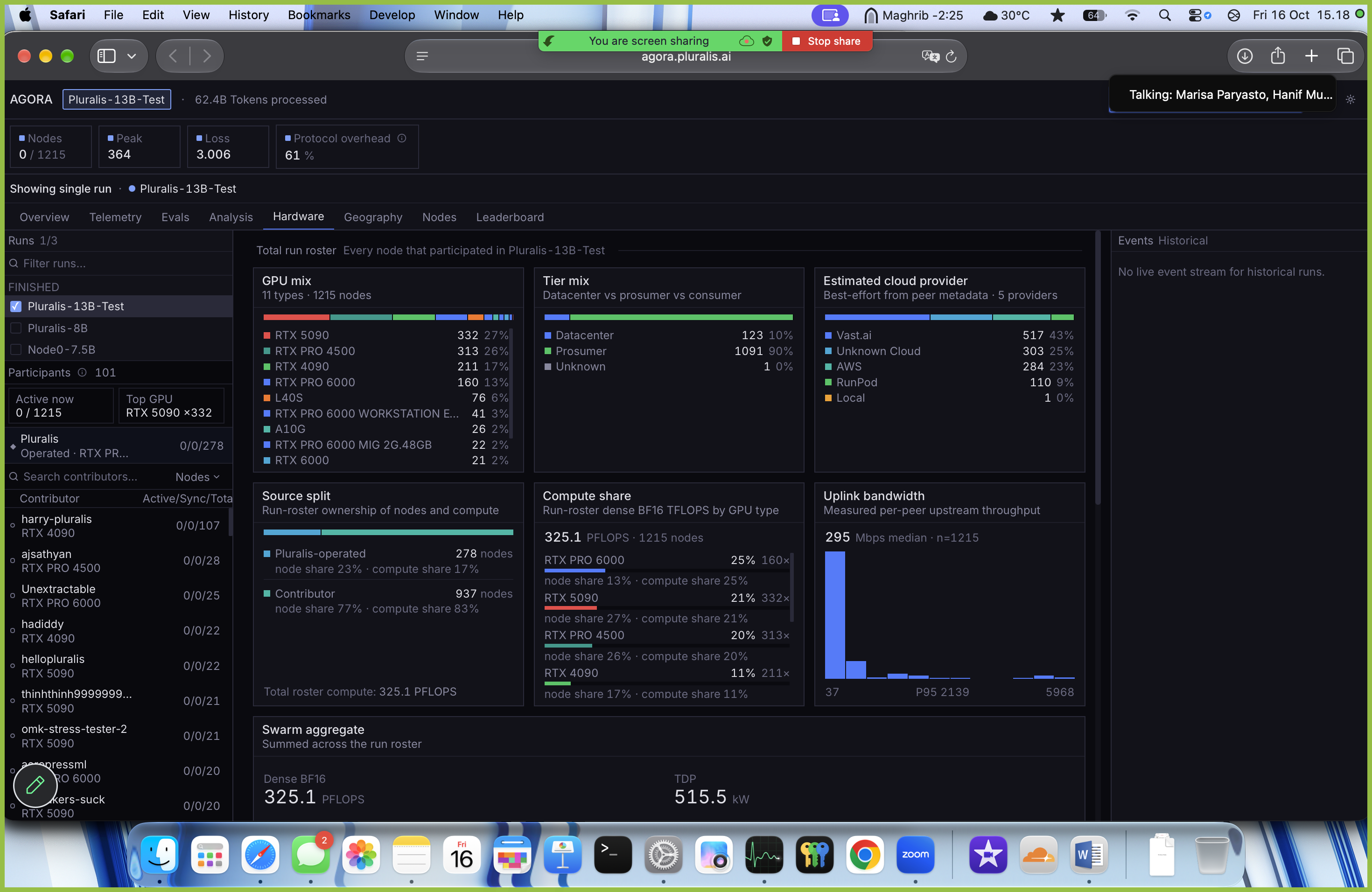Screen dimensions: 1372x892
Task: Open Terminal from the Dock
Action: 613,855
